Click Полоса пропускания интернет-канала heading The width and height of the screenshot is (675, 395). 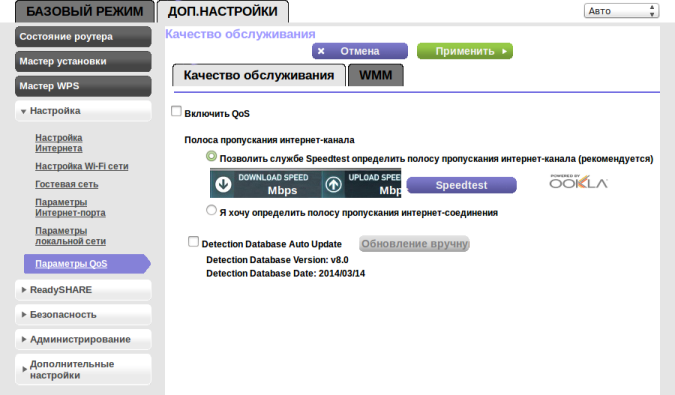pos(269,140)
